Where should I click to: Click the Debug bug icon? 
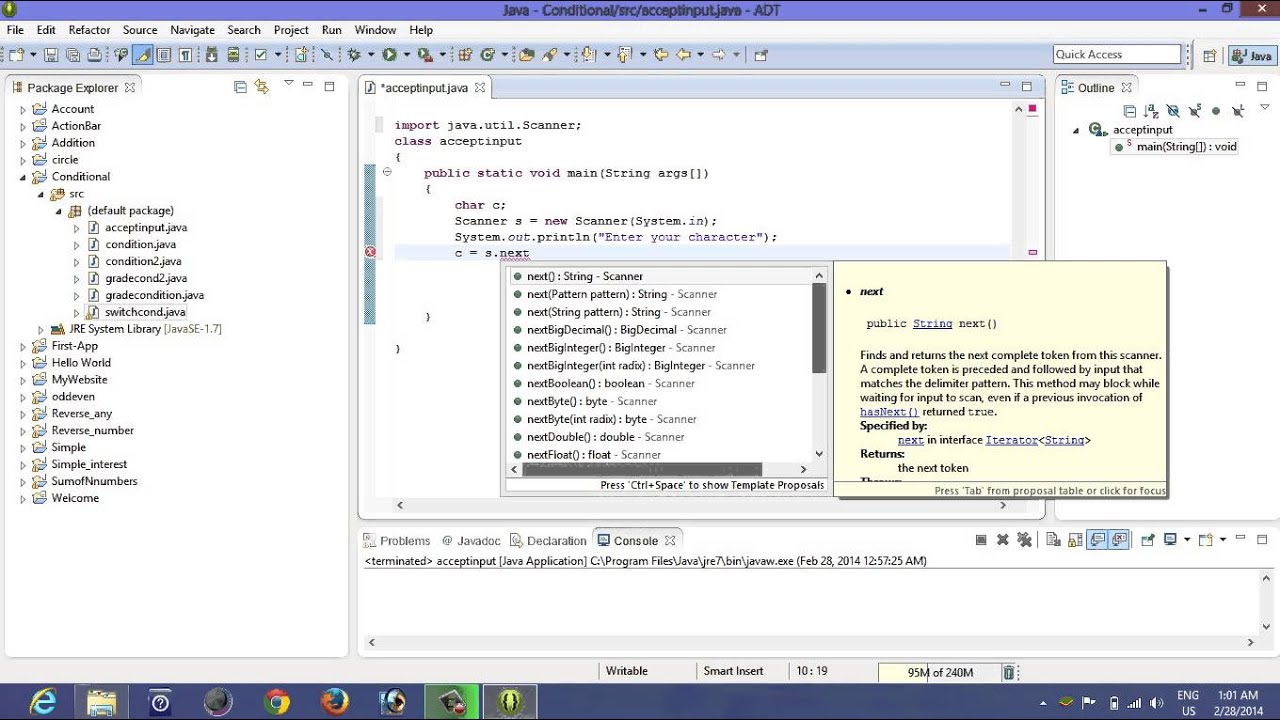(x=354, y=55)
